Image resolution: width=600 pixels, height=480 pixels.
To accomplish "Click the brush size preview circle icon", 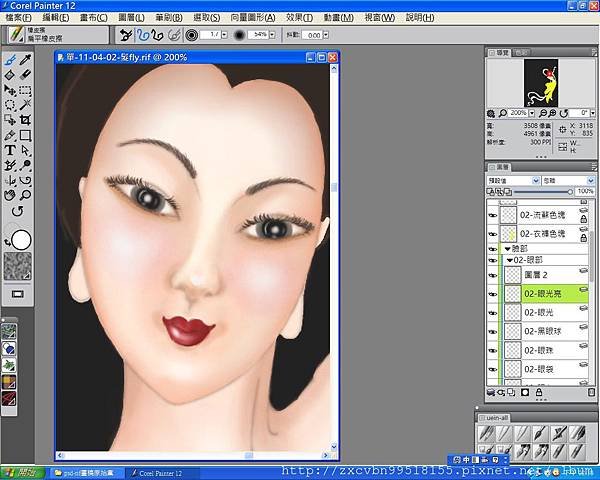I will tap(192, 35).
